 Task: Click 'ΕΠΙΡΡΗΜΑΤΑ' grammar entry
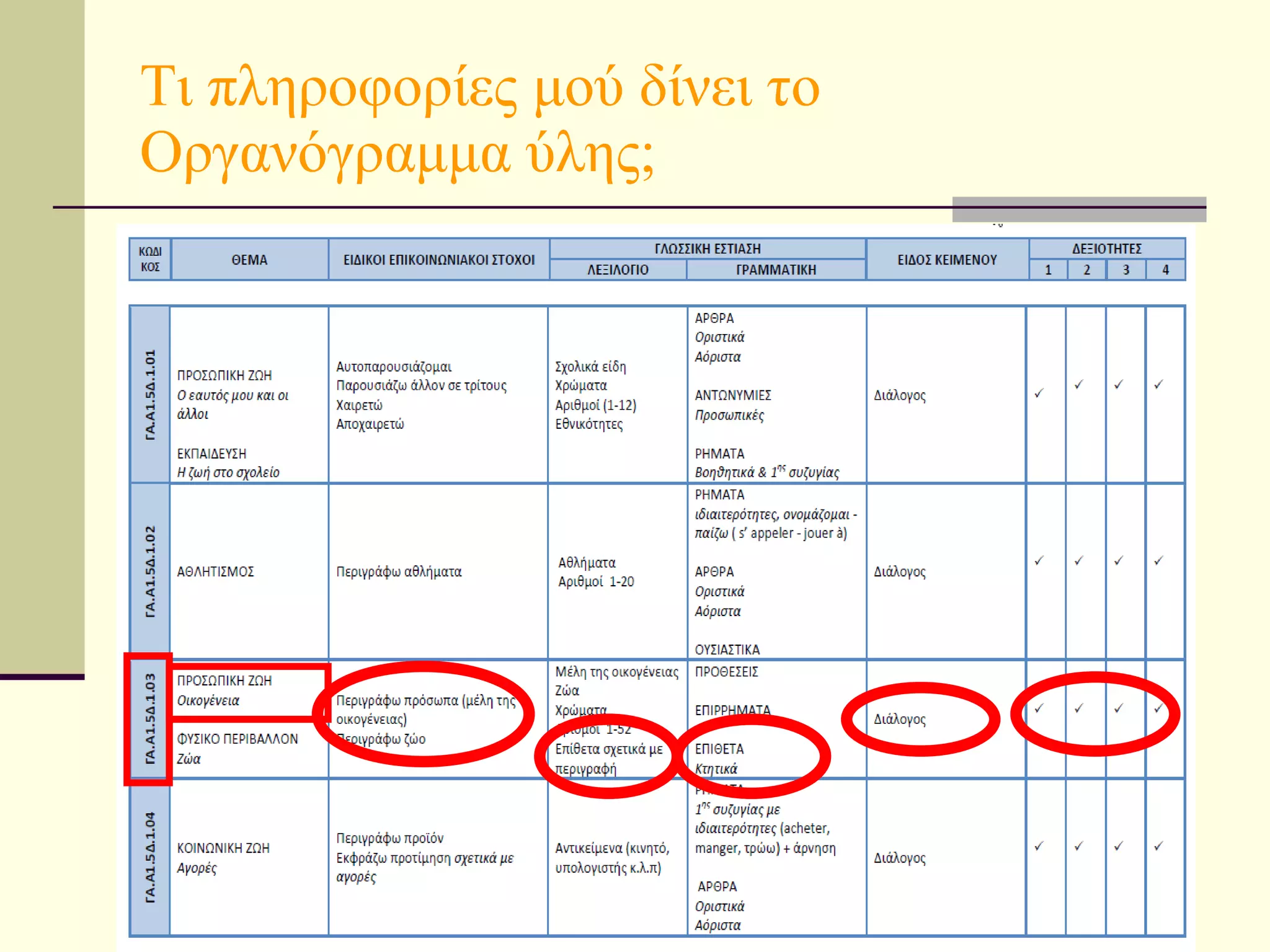click(732, 710)
